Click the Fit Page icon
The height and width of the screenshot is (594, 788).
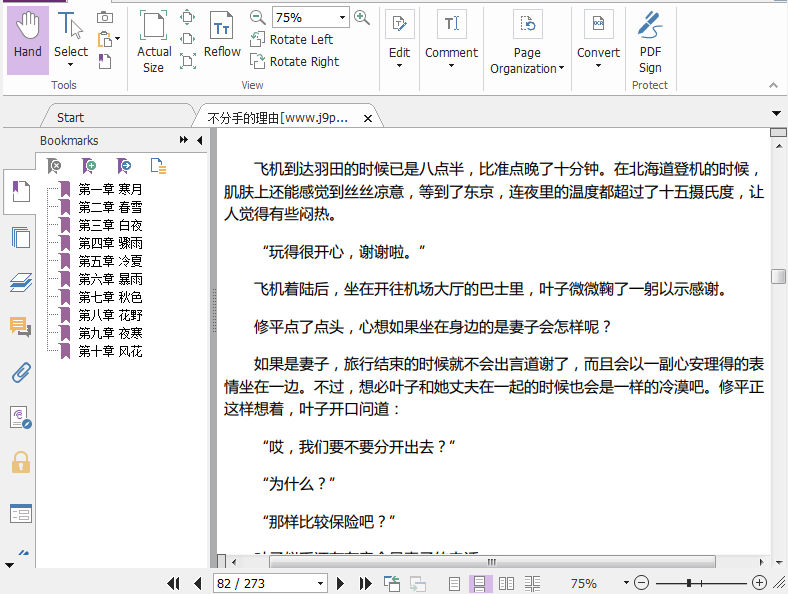coord(187,17)
